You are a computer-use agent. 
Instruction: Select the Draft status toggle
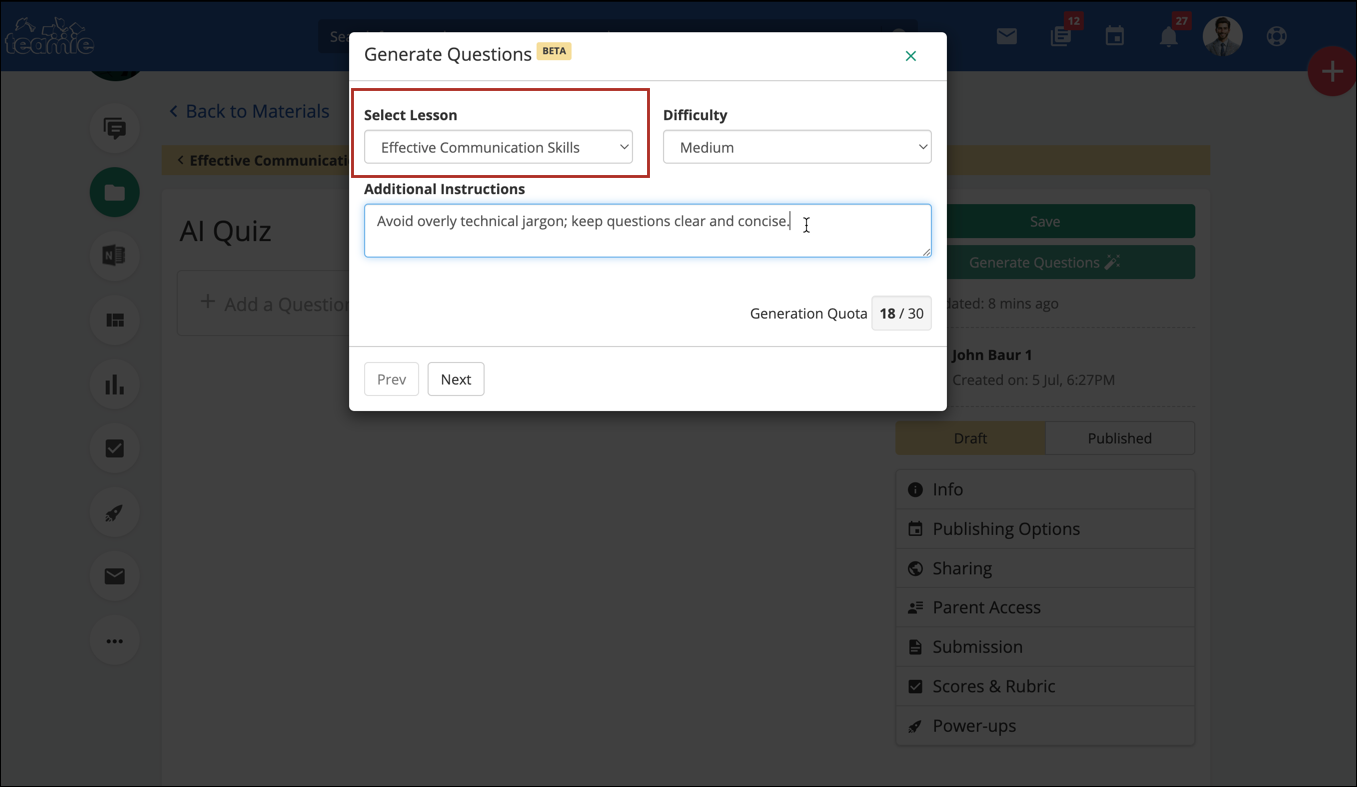click(970, 438)
